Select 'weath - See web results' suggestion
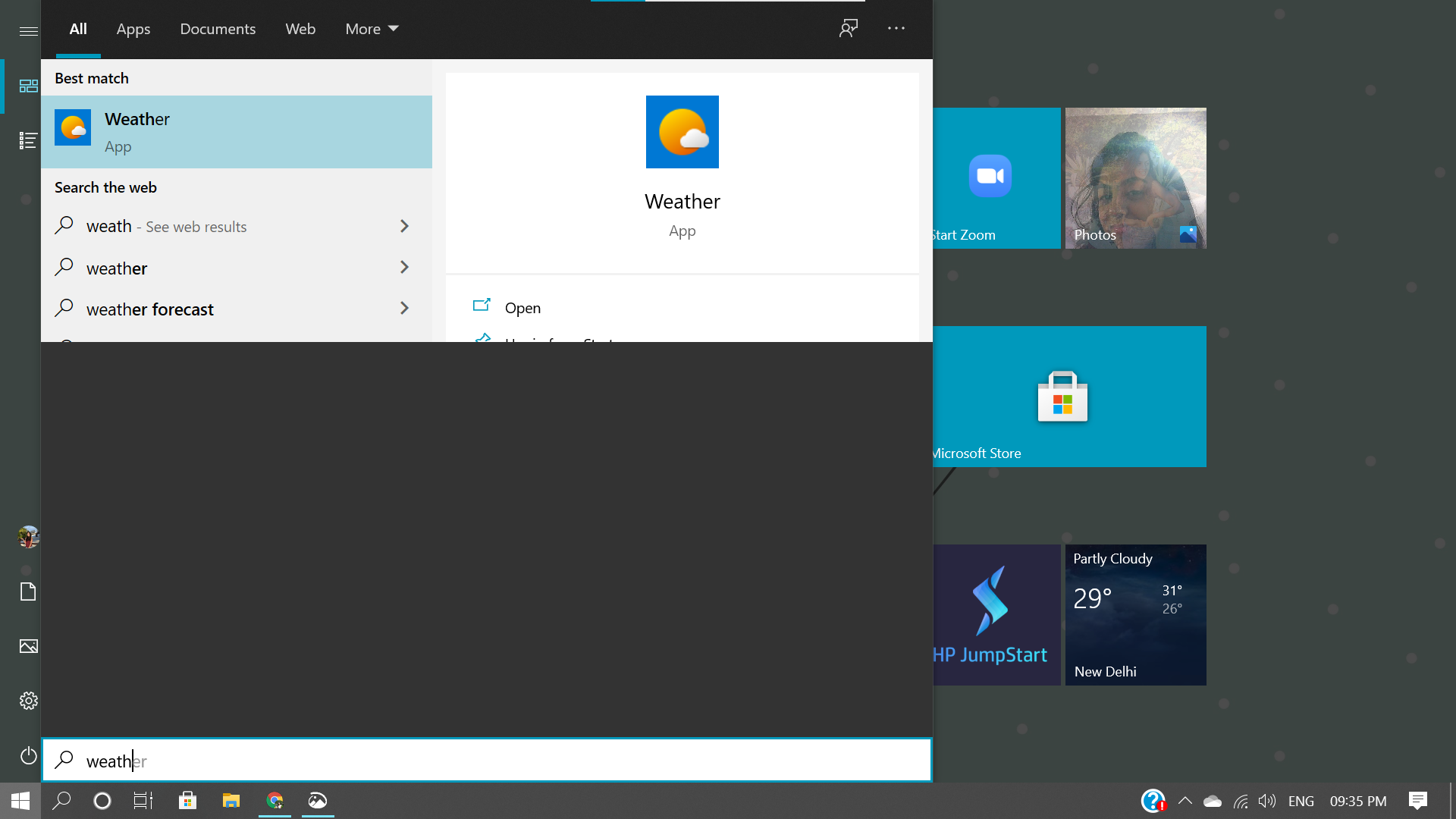This screenshot has height=819, width=1456. (x=237, y=226)
